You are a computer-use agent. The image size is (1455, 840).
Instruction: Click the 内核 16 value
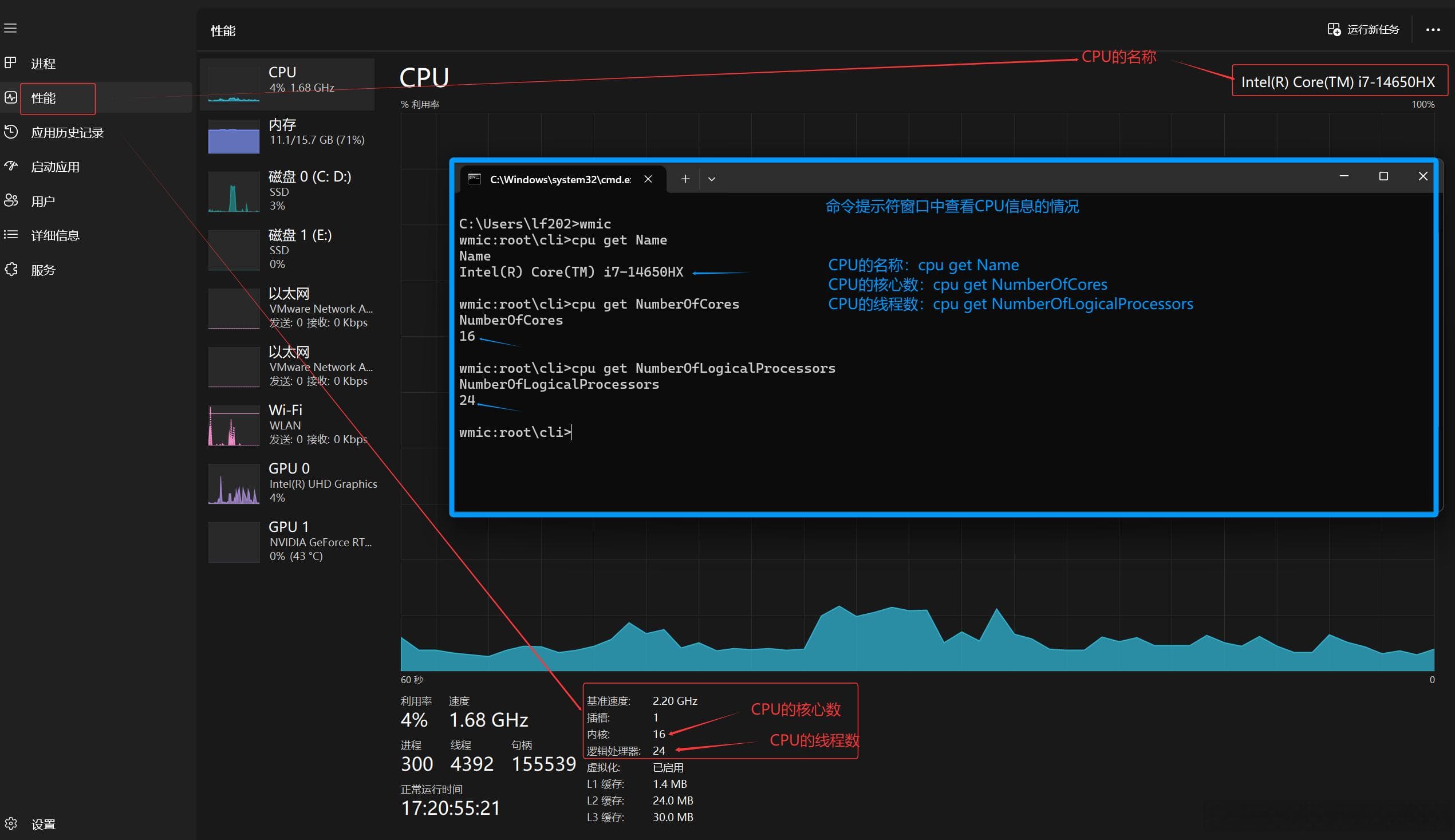click(x=659, y=734)
